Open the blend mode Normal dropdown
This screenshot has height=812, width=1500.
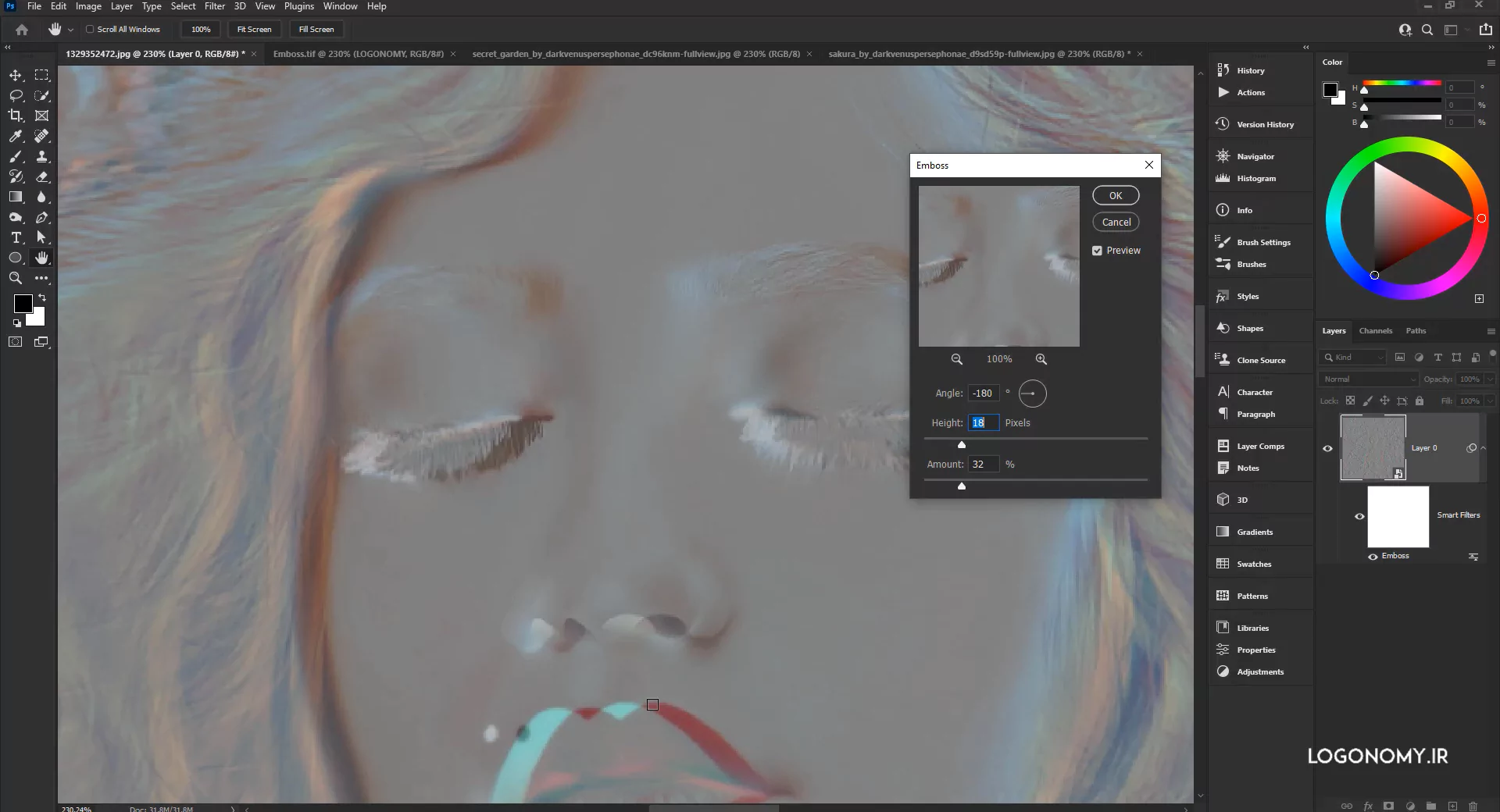coord(1369,379)
